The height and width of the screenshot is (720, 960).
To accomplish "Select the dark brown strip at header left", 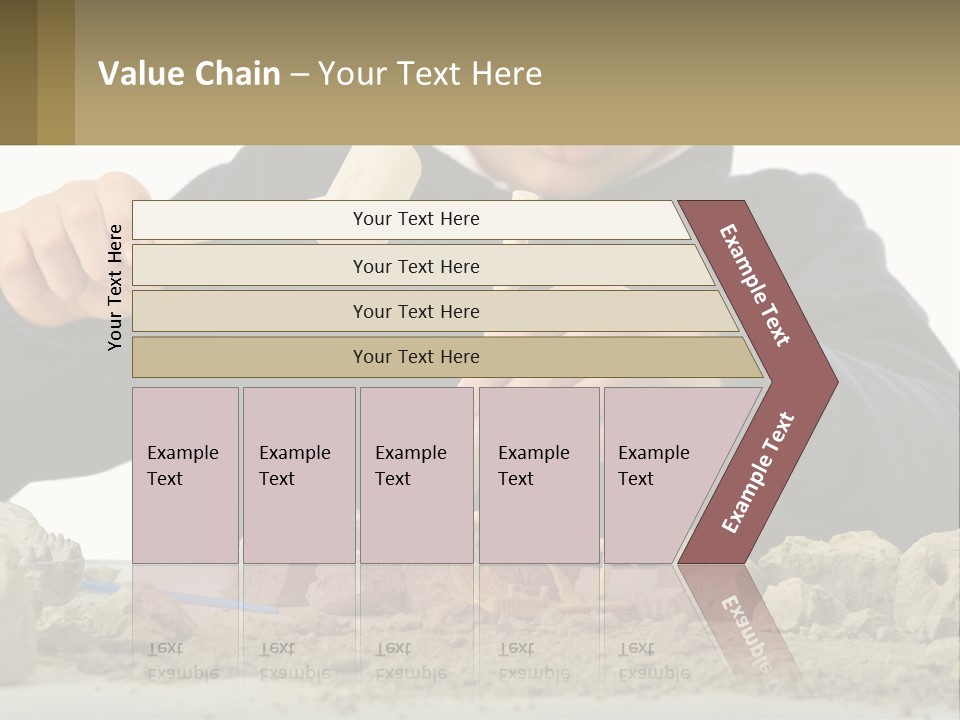I will click(x=18, y=72).
